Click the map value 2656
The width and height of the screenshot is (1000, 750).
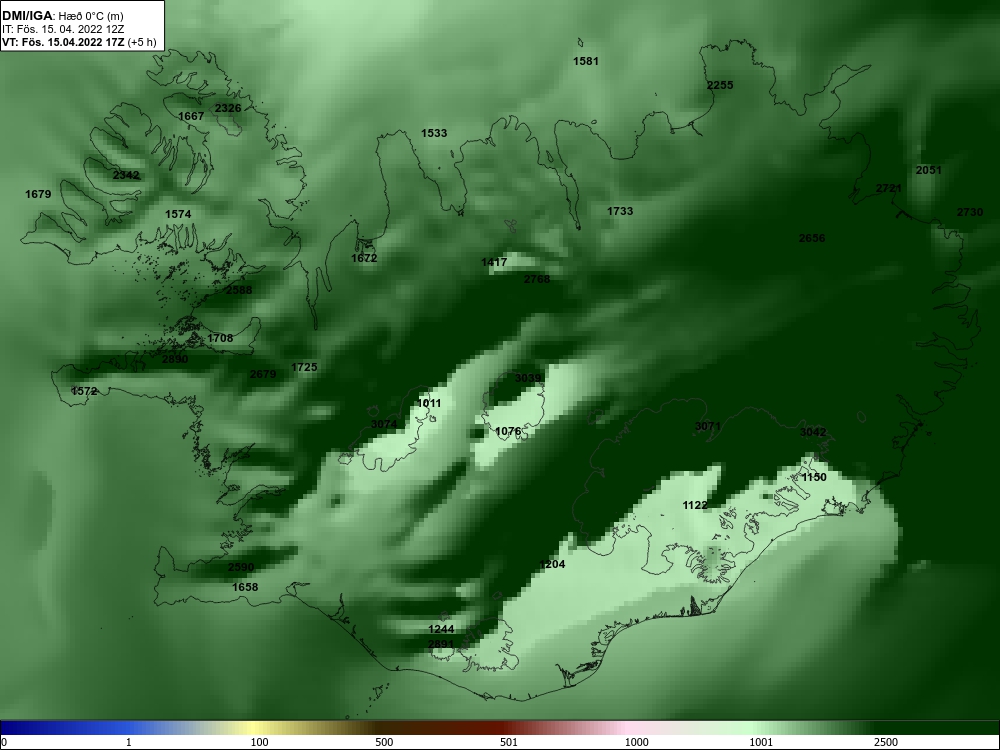pos(811,239)
